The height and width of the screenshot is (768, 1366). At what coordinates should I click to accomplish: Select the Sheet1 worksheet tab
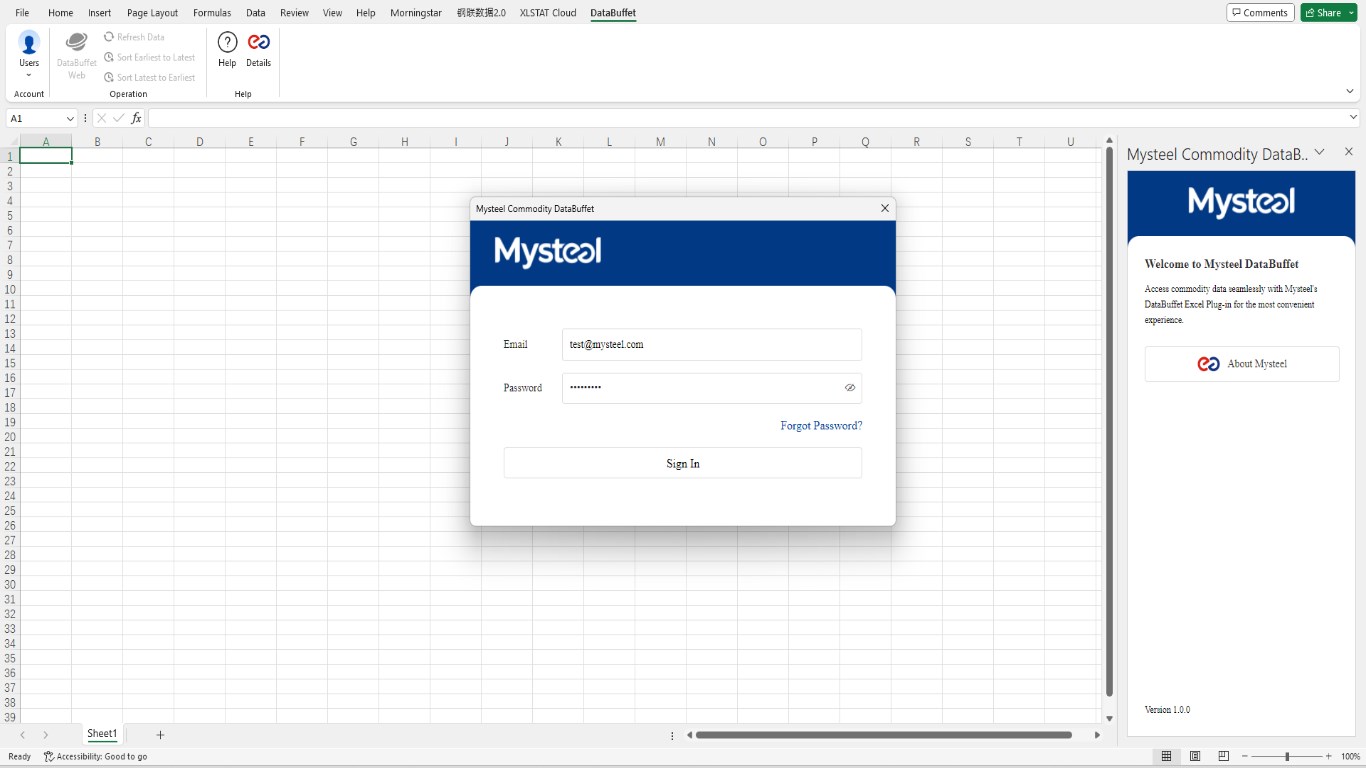coord(102,735)
